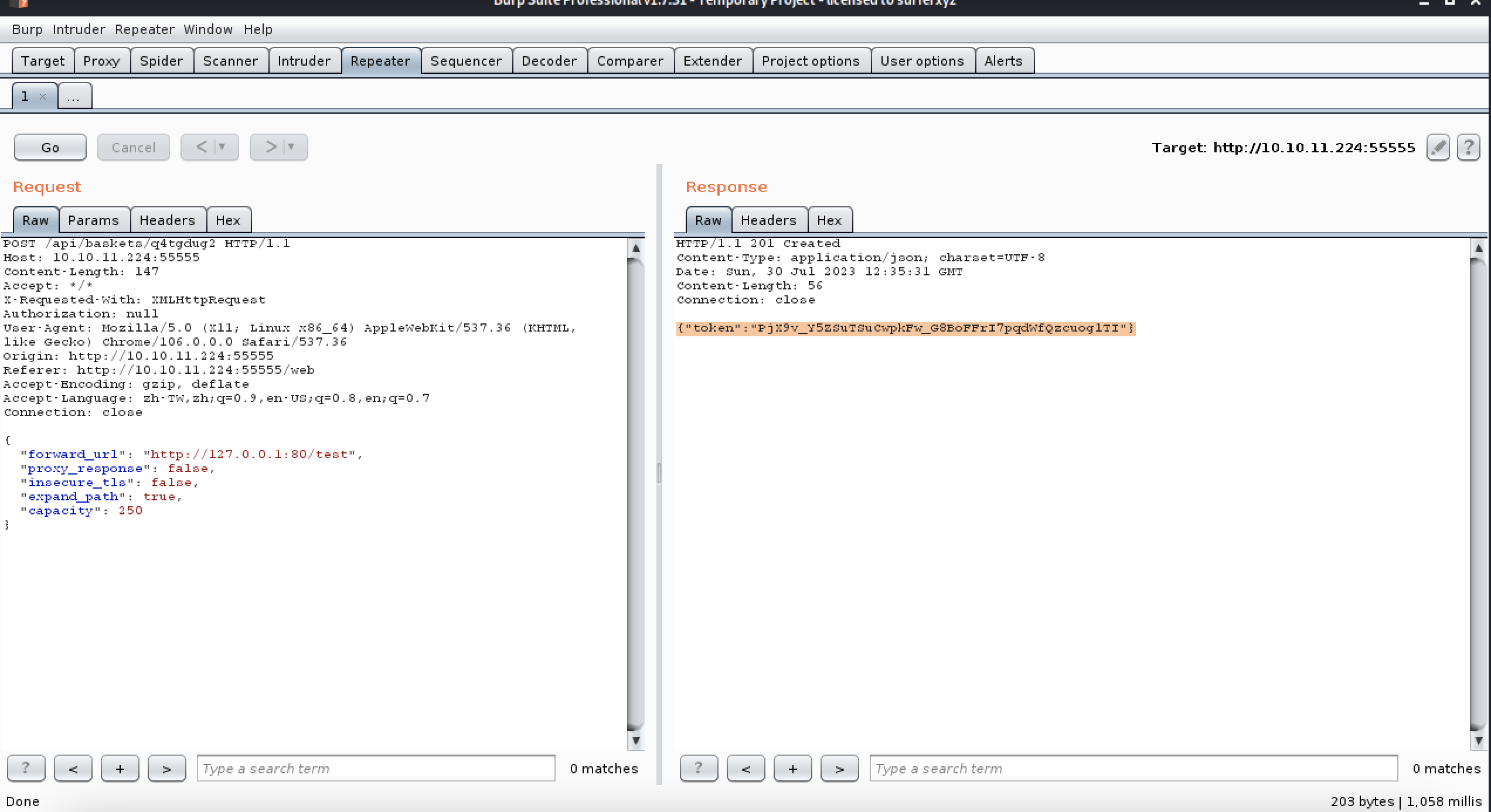This screenshot has height=812, width=1491.
Task: Click the expand_path true line
Action: point(101,497)
